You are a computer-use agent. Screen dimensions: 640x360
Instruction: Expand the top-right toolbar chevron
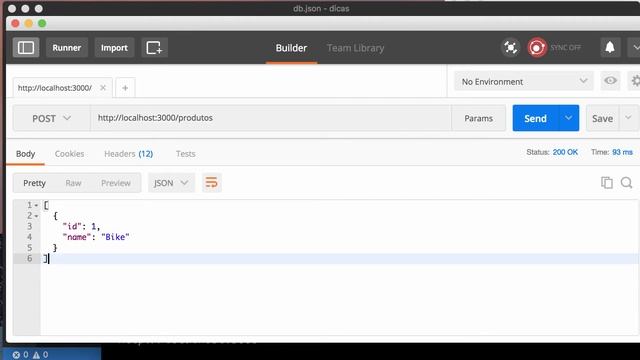pos(636,48)
